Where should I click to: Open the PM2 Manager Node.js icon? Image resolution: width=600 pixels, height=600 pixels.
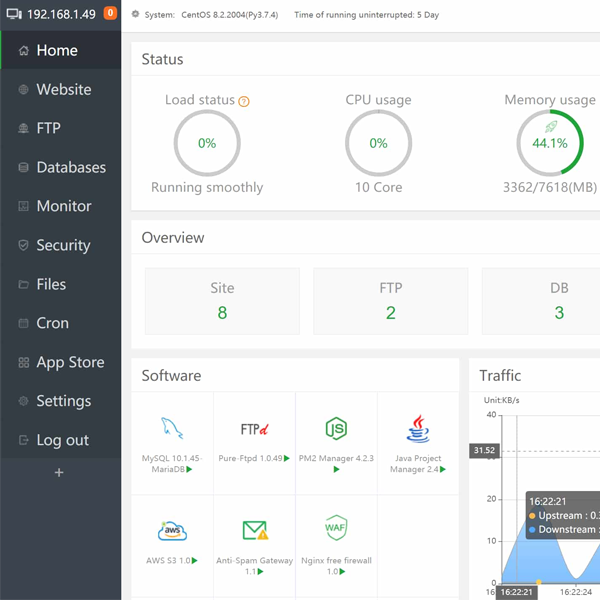coord(336,429)
